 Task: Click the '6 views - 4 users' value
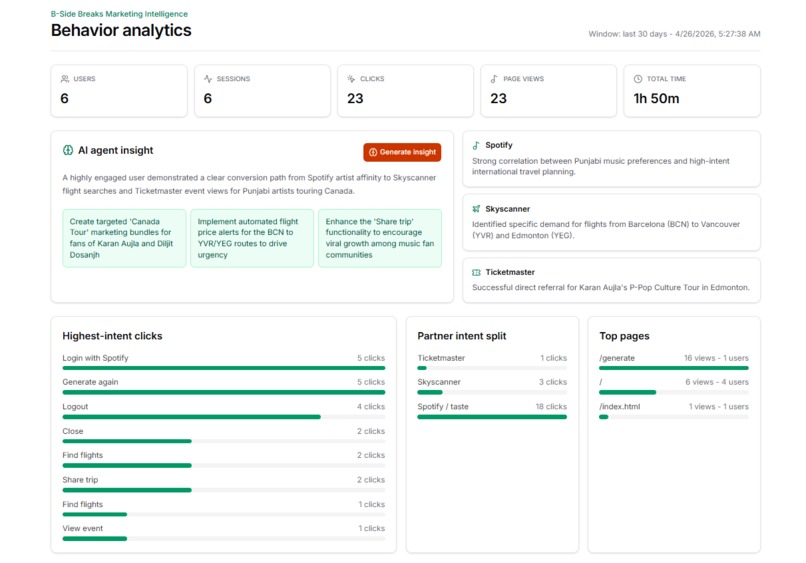coord(717,382)
